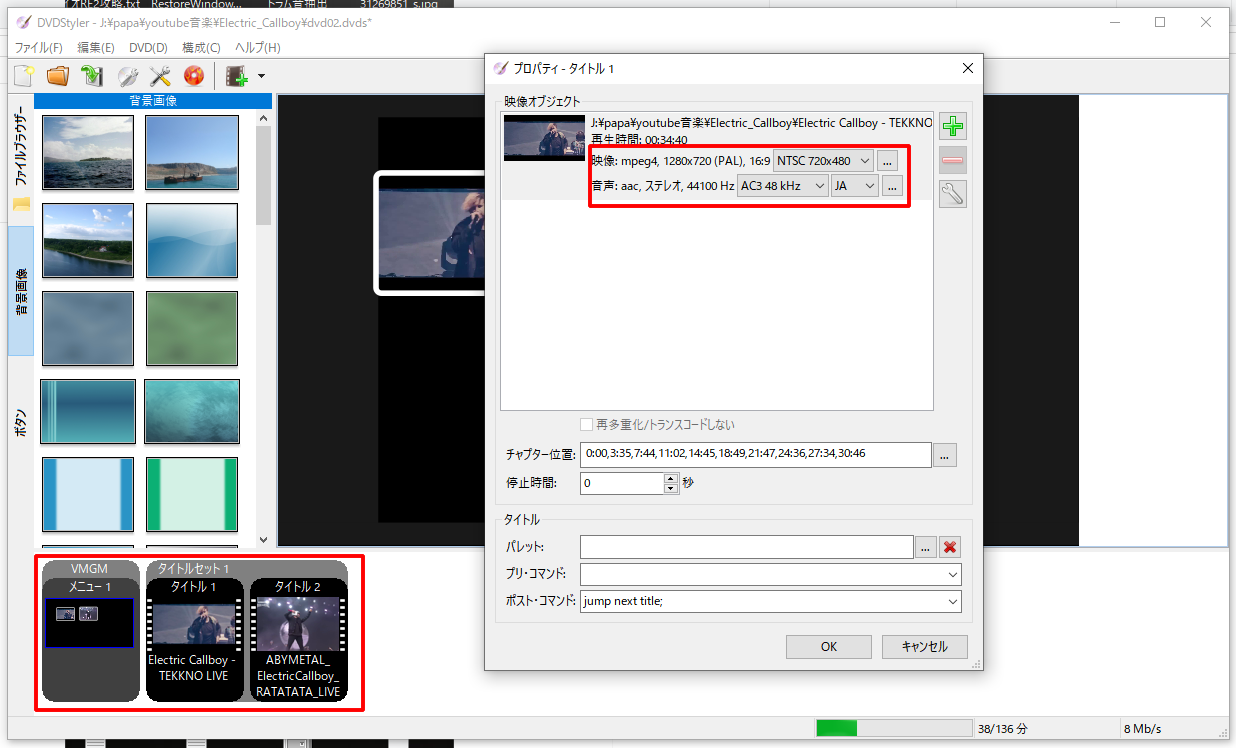
Task: Add a video object with green plus
Action: (953, 127)
